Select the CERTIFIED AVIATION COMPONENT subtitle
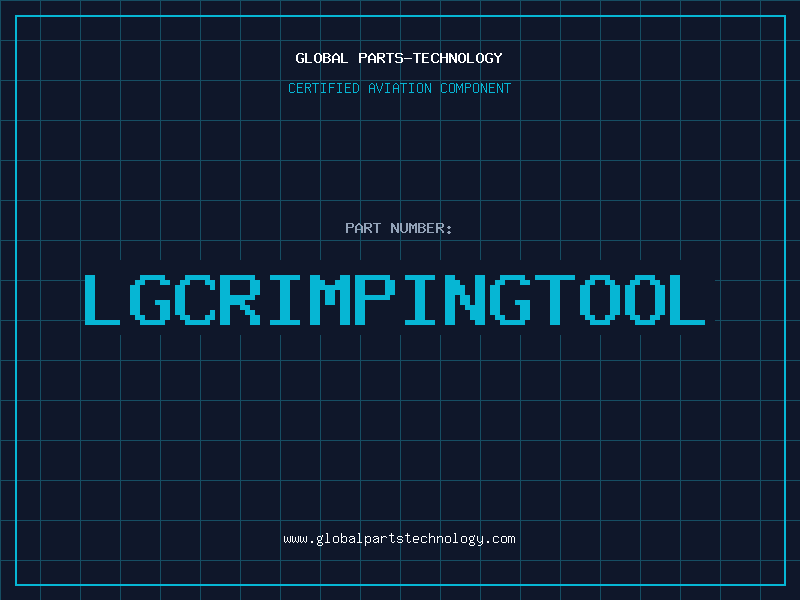 pyautogui.click(x=399, y=88)
